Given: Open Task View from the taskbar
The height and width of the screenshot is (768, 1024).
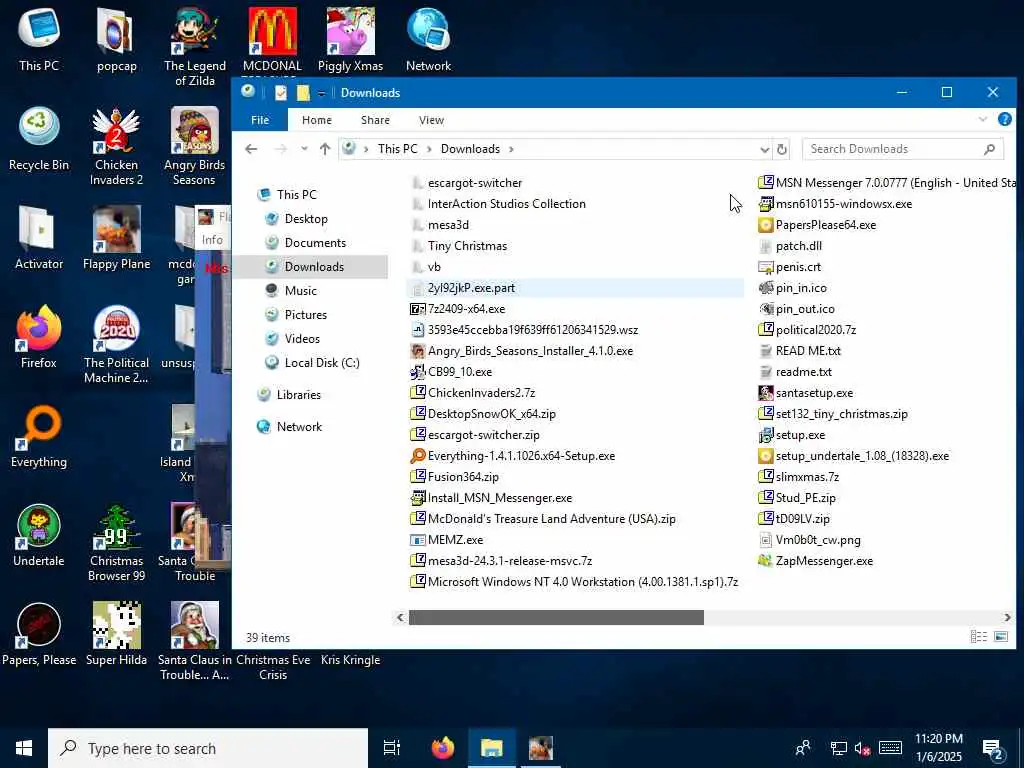Looking at the screenshot, I should click(x=392, y=748).
